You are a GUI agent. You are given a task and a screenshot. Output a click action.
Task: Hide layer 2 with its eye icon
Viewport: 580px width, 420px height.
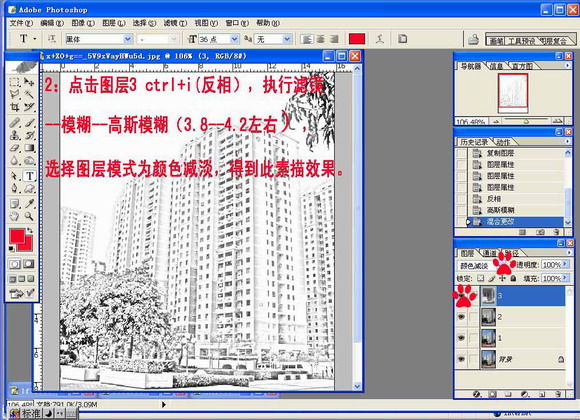(x=461, y=317)
